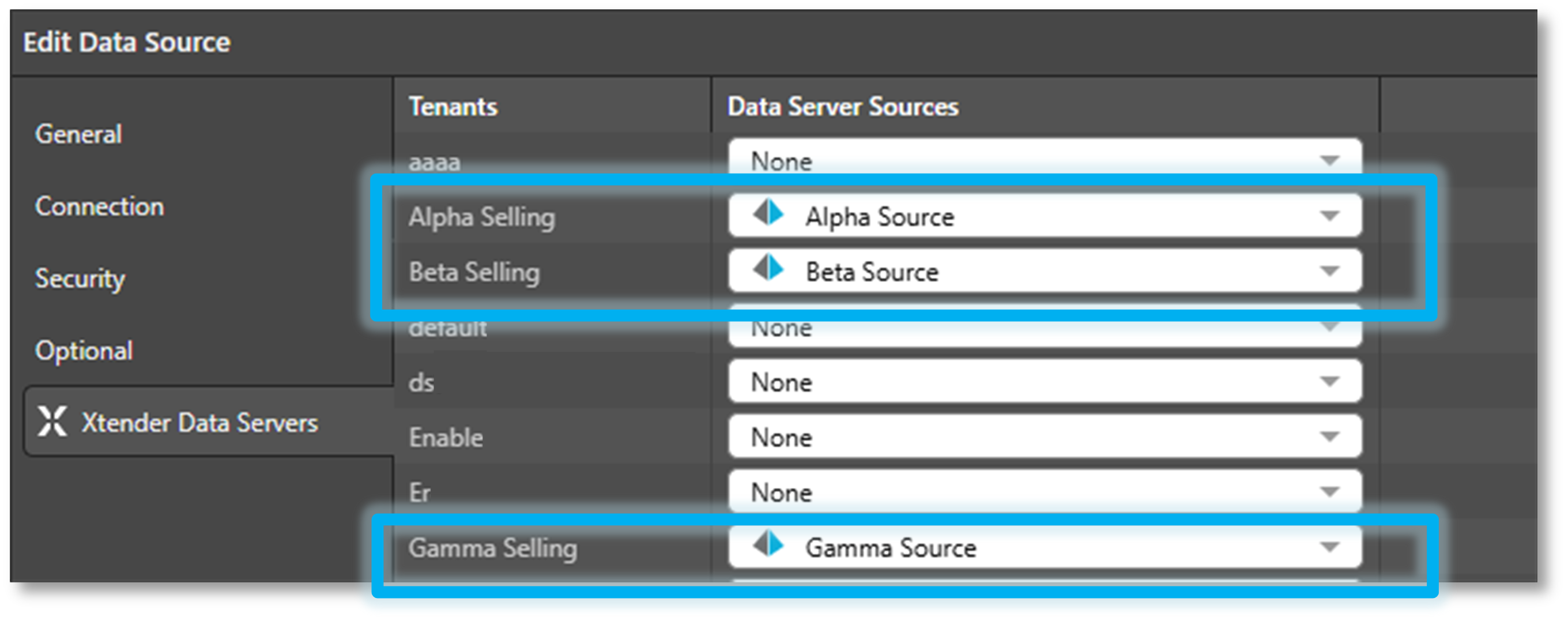Image resolution: width=1568 pixels, height=617 pixels.
Task: Click the Enable tenant name
Action: (x=446, y=437)
